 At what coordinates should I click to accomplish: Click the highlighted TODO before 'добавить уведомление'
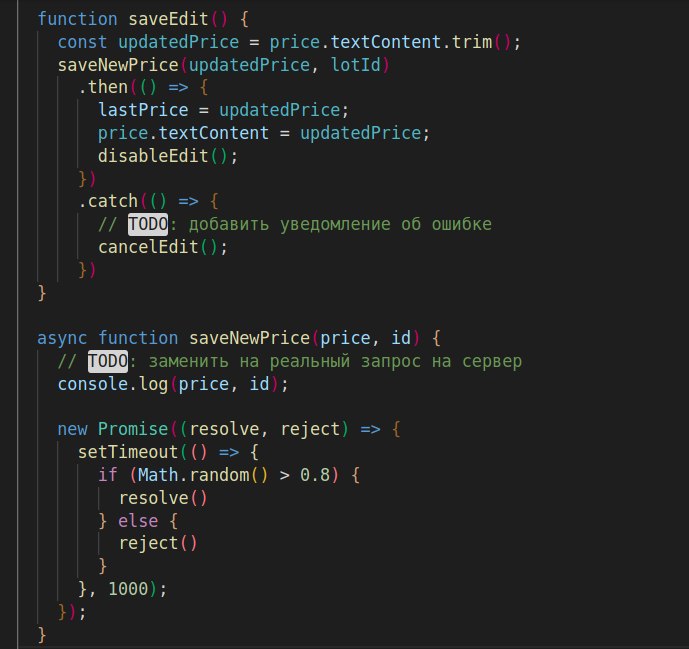point(148,224)
